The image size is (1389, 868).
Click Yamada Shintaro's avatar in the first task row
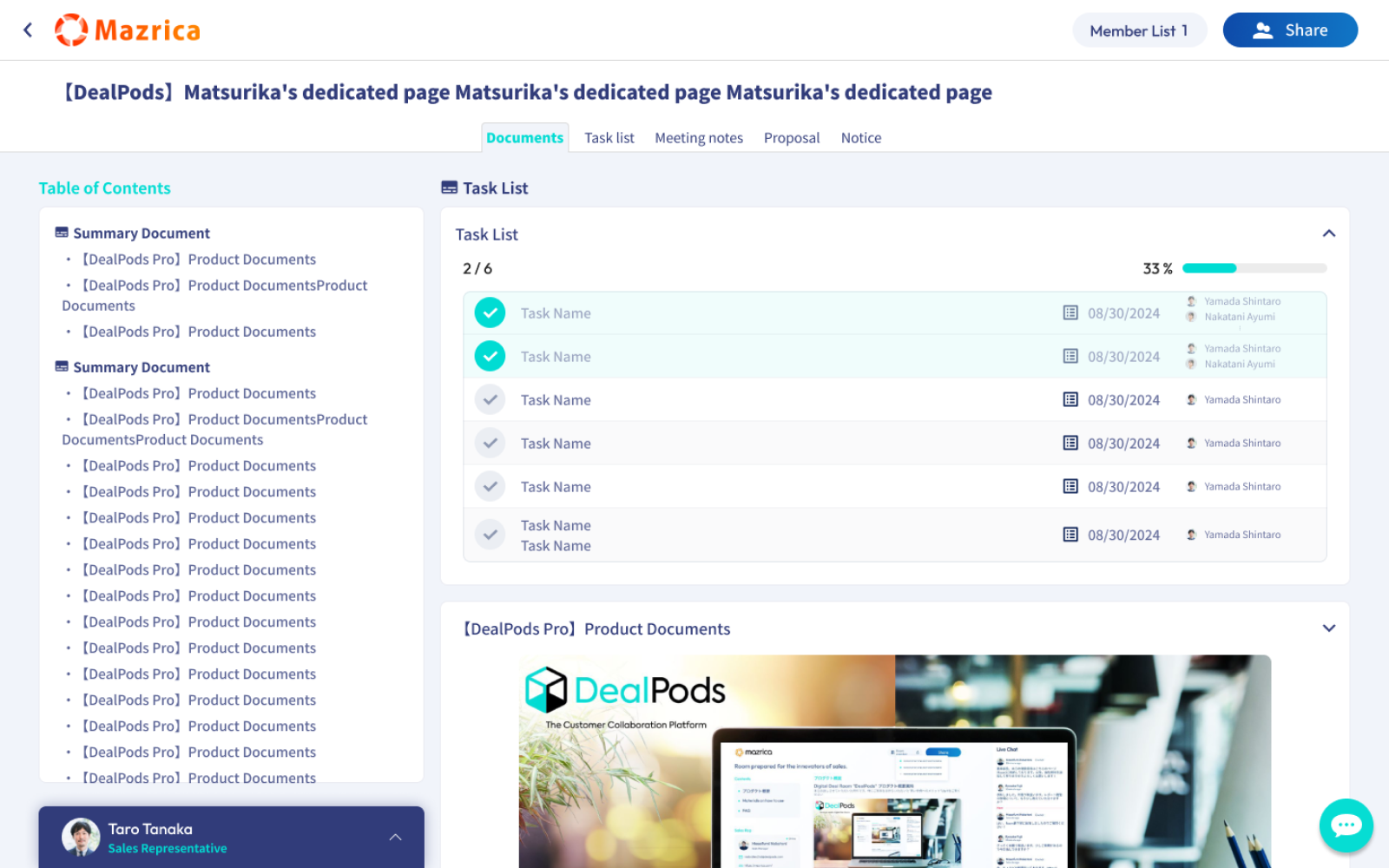pyautogui.click(x=1192, y=301)
